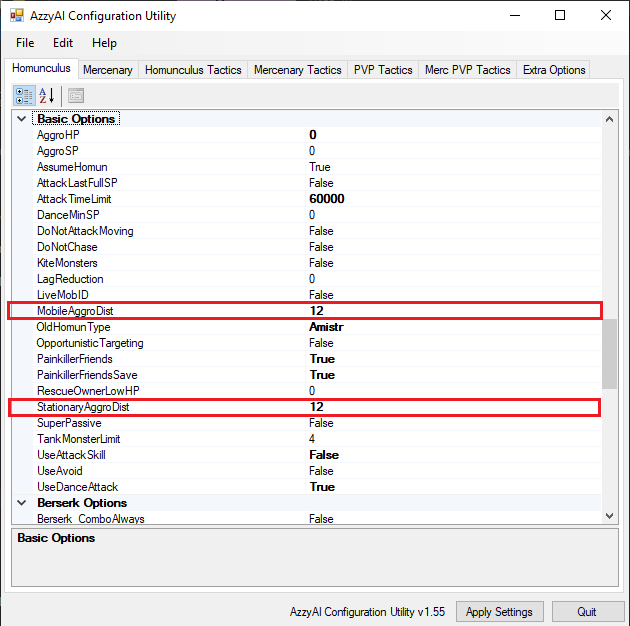This screenshot has height=626, width=630.
Task: Edit MobileAggroDist value 12
Action: point(453,311)
